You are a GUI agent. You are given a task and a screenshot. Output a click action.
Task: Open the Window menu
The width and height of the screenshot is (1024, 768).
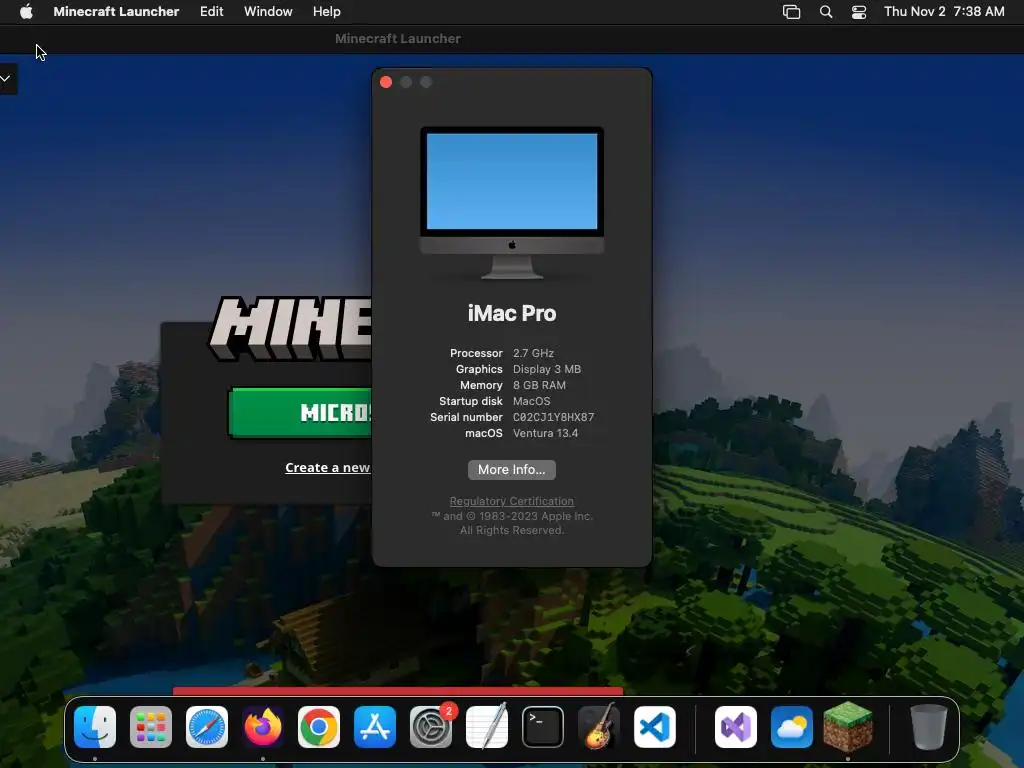point(268,12)
